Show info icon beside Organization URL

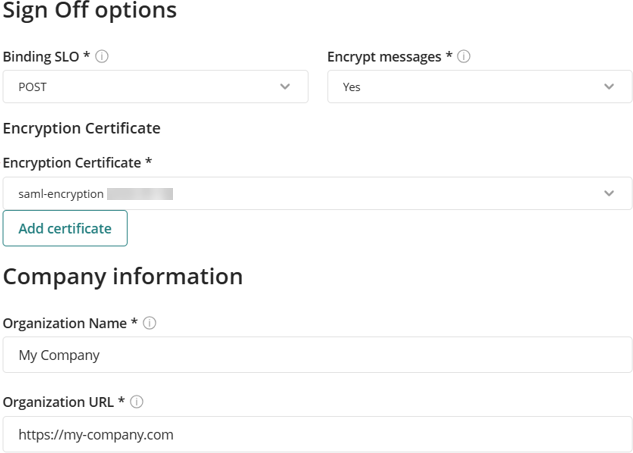(136, 402)
